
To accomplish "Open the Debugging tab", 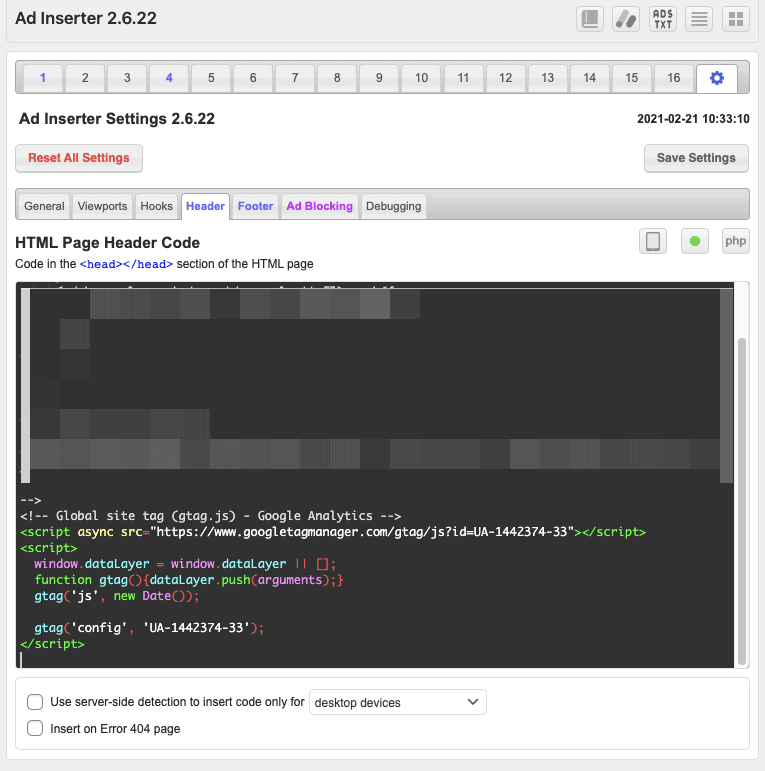I will pyautogui.click(x=393, y=206).
